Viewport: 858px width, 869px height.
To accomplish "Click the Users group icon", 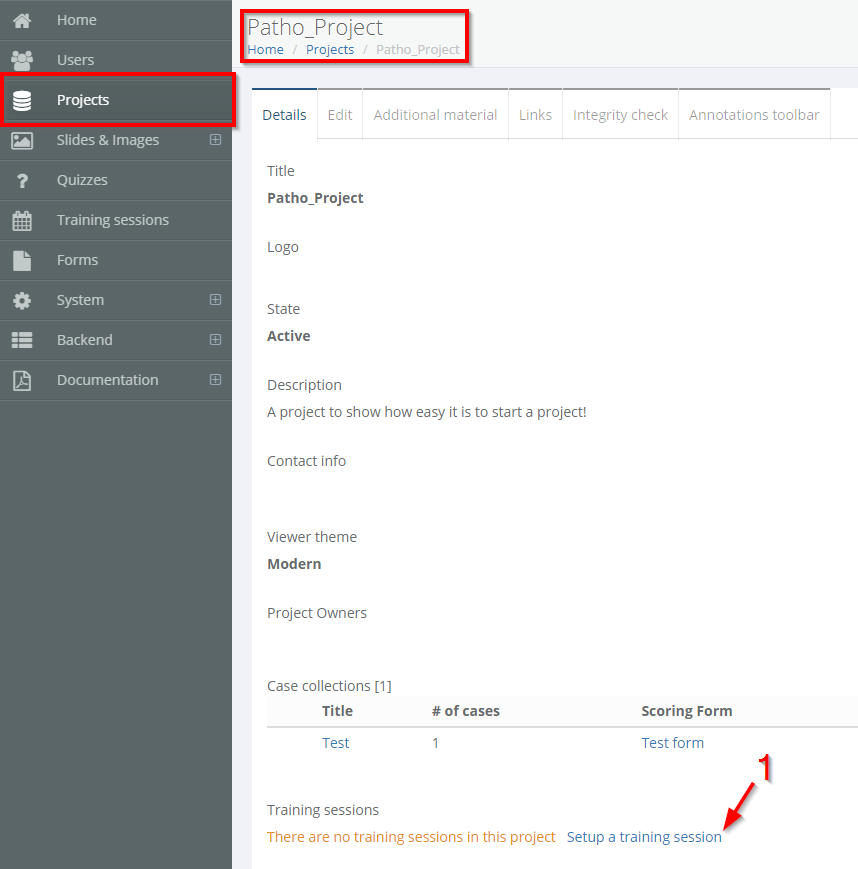I will point(21,60).
